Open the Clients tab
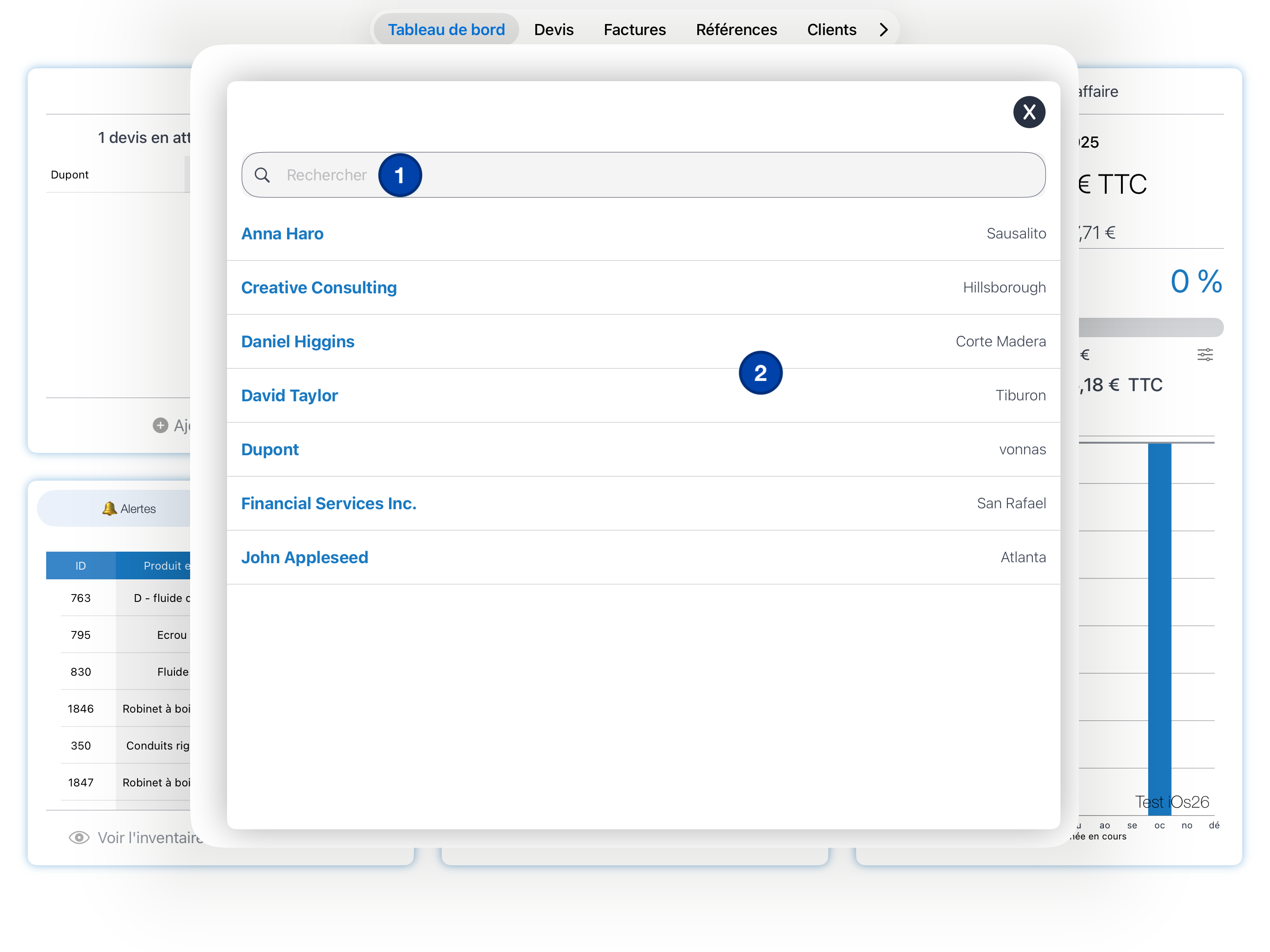 [831, 29]
